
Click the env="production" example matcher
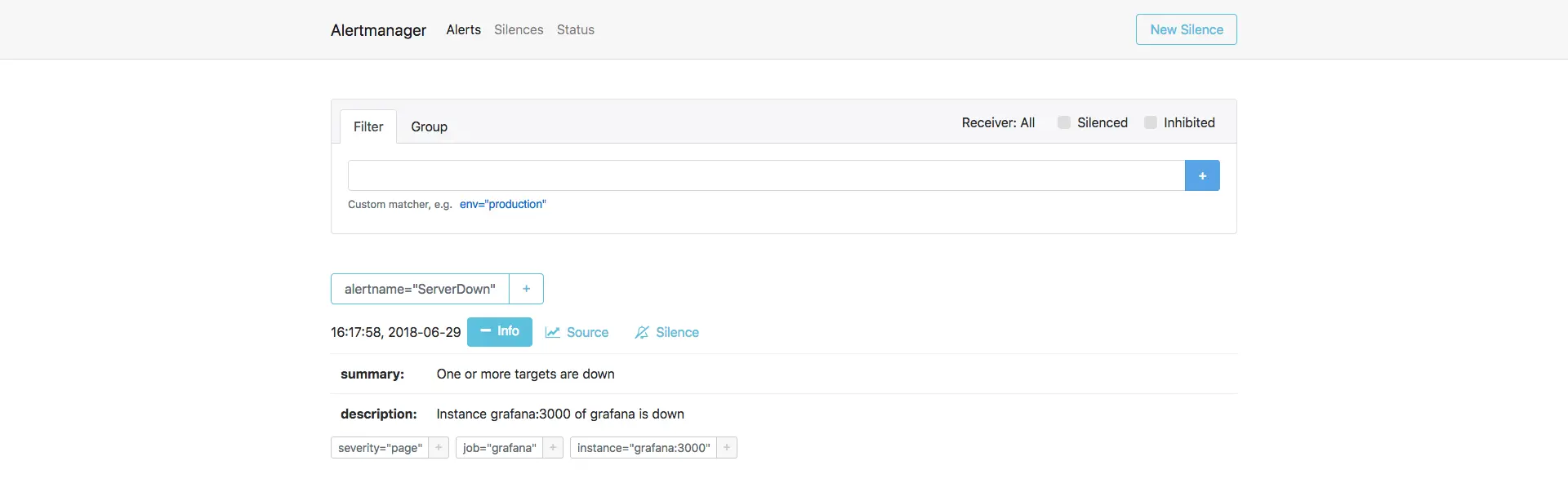(502, 204)
